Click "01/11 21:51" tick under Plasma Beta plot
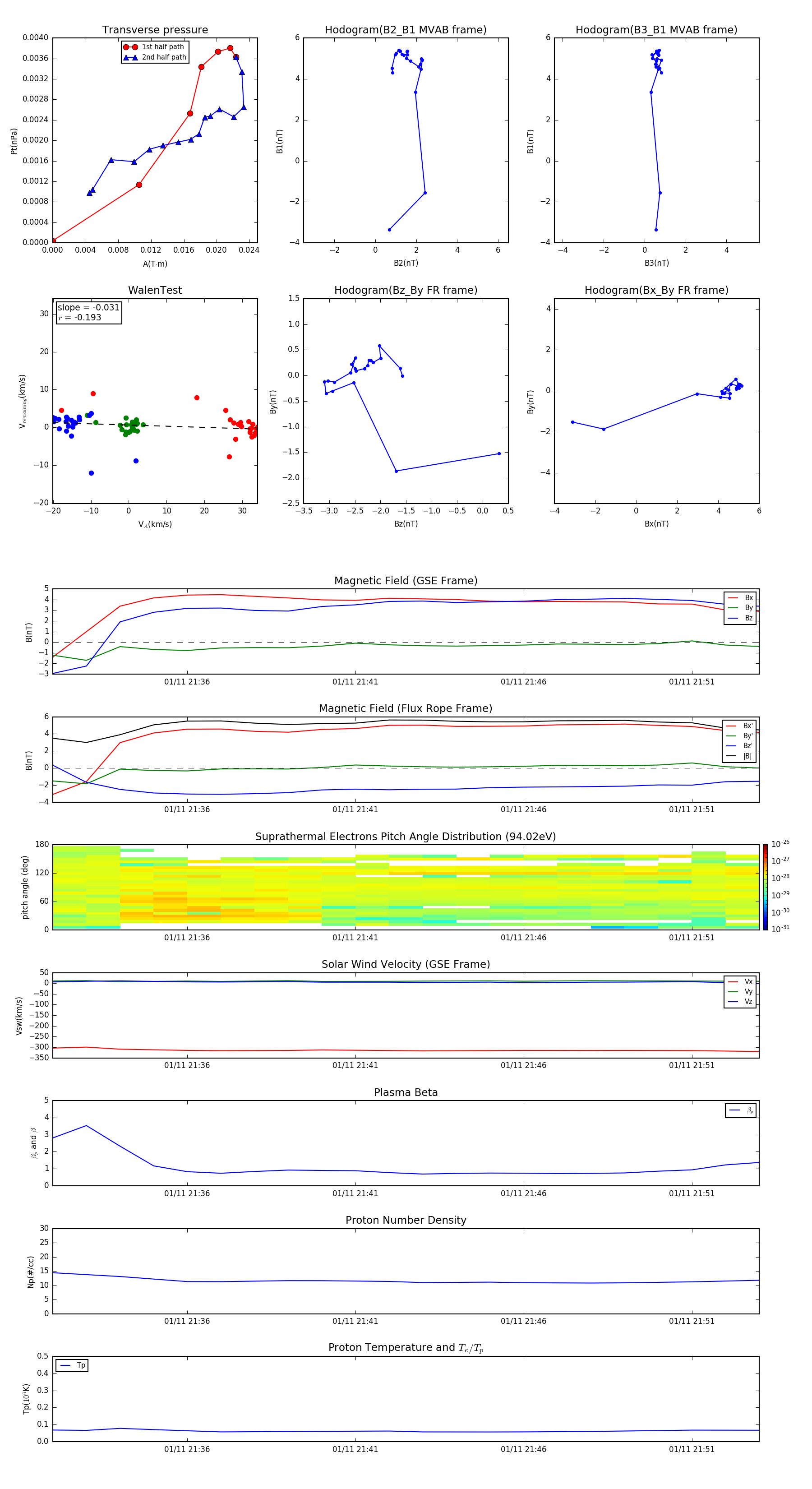812x1489 pixels. 692,1193
